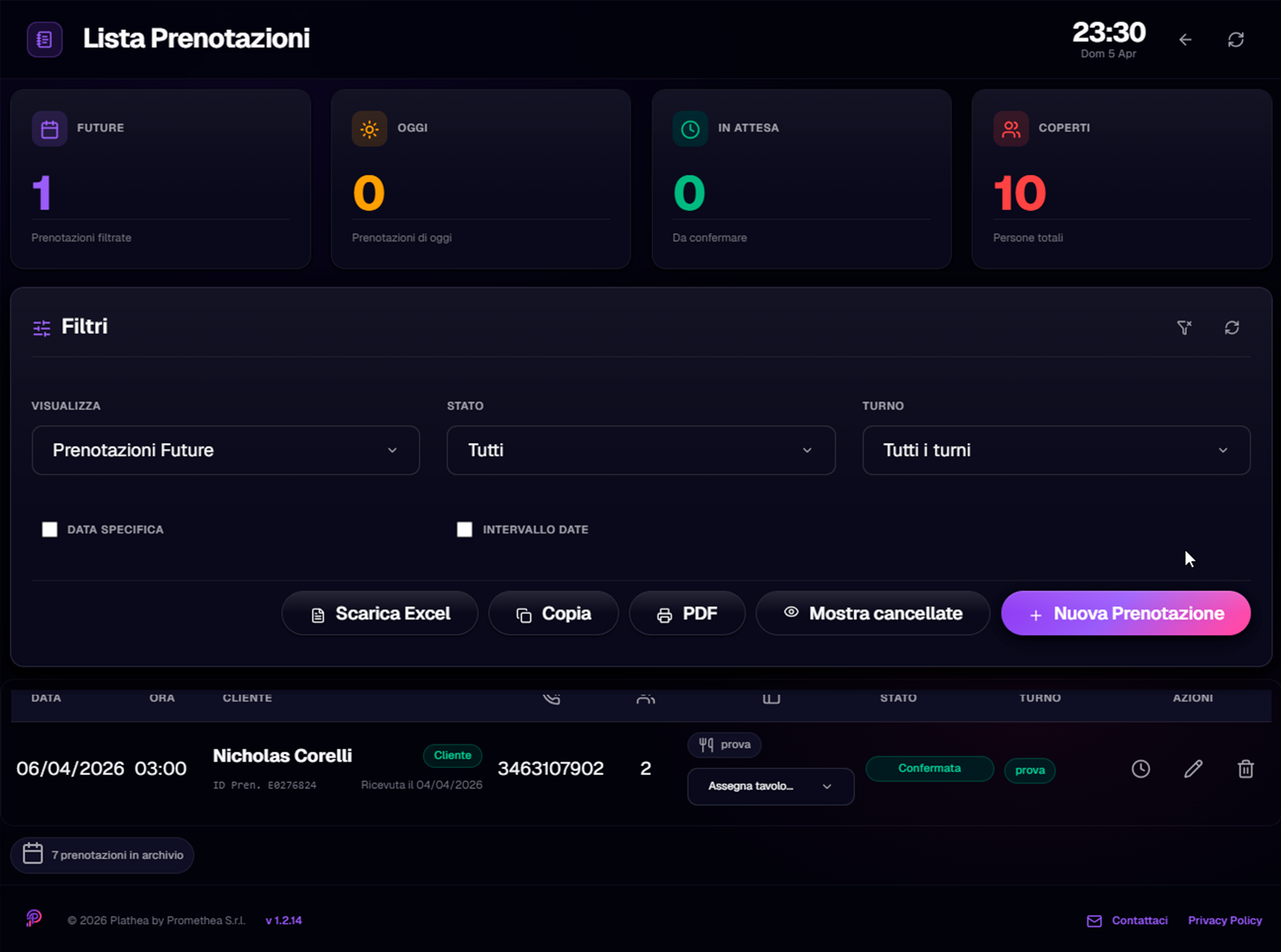Click the refresh icon next to the clock
1281x952 pixels.
1235,40
